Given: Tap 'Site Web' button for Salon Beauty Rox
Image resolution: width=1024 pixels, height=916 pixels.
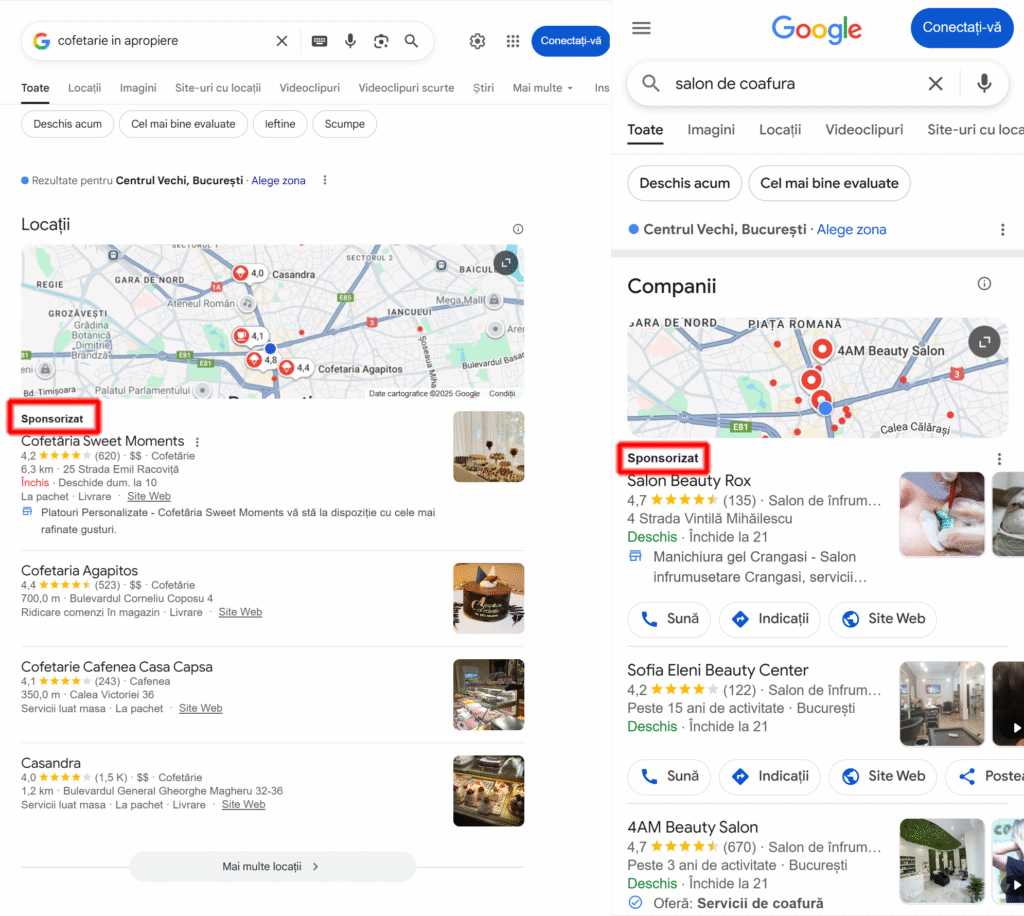Looking at the screenshot, I should pyautogui.click(x=882, y=619).
